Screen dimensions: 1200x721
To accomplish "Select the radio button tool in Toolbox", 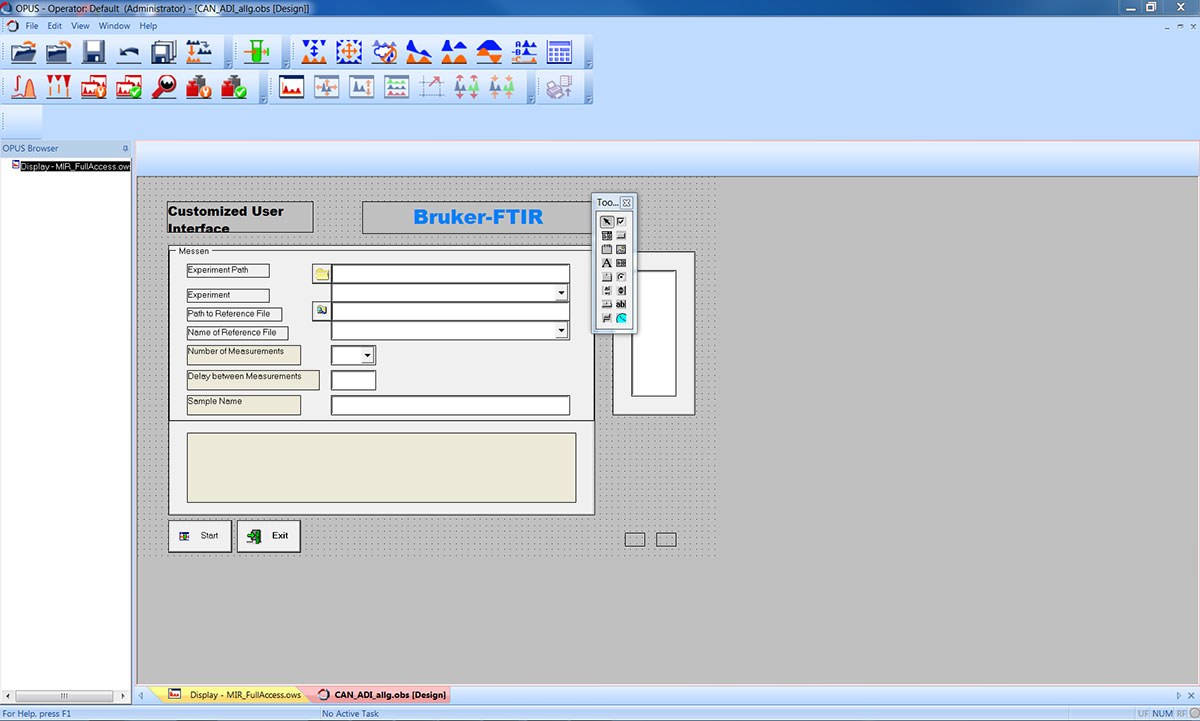I will [621, 277].
